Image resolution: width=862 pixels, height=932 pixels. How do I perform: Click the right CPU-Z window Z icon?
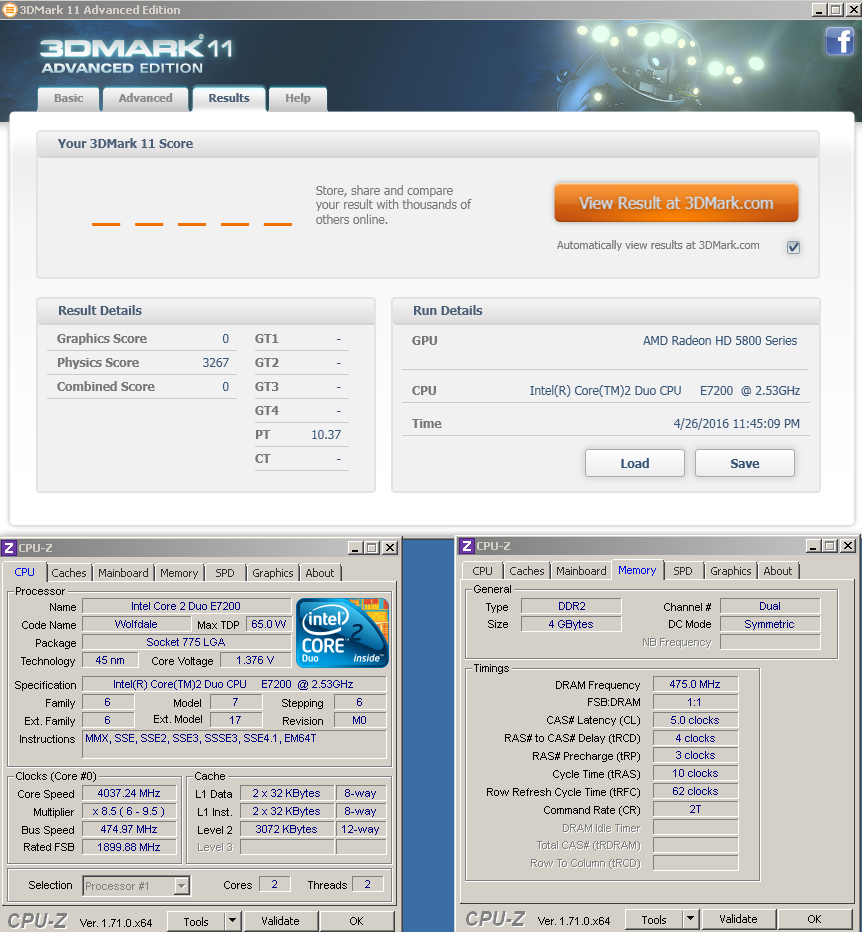[x=467, y=546]
